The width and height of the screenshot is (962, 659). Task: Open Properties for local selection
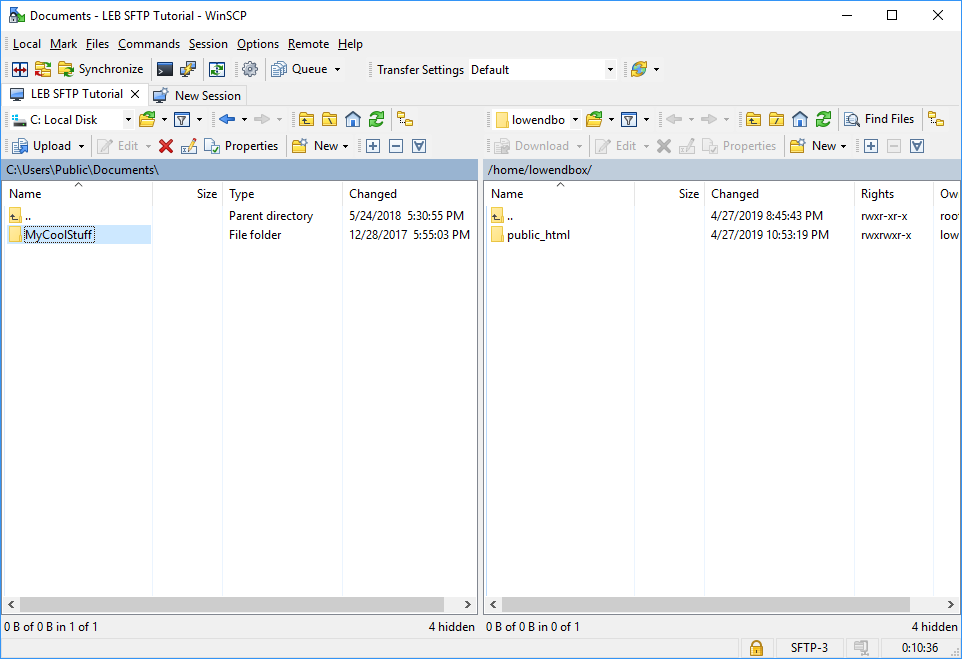[x=242, y=146]
